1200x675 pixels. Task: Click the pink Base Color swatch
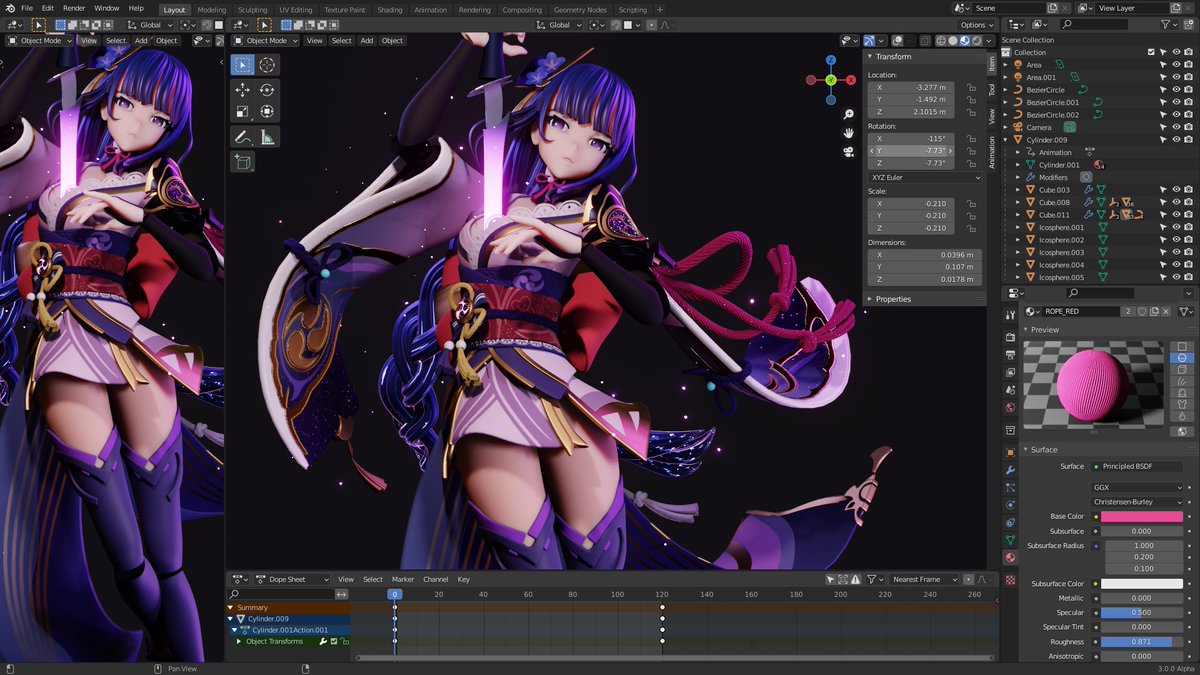(1142, 517)
